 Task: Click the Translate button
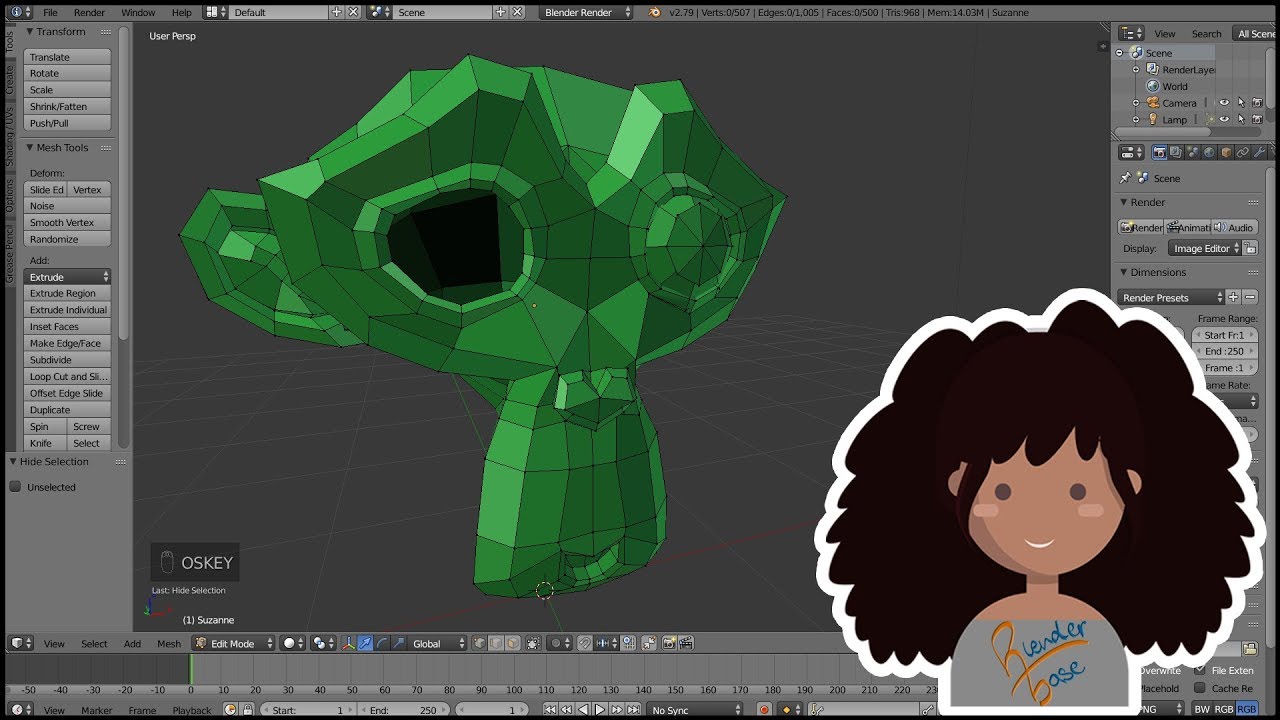coord(67,57)
